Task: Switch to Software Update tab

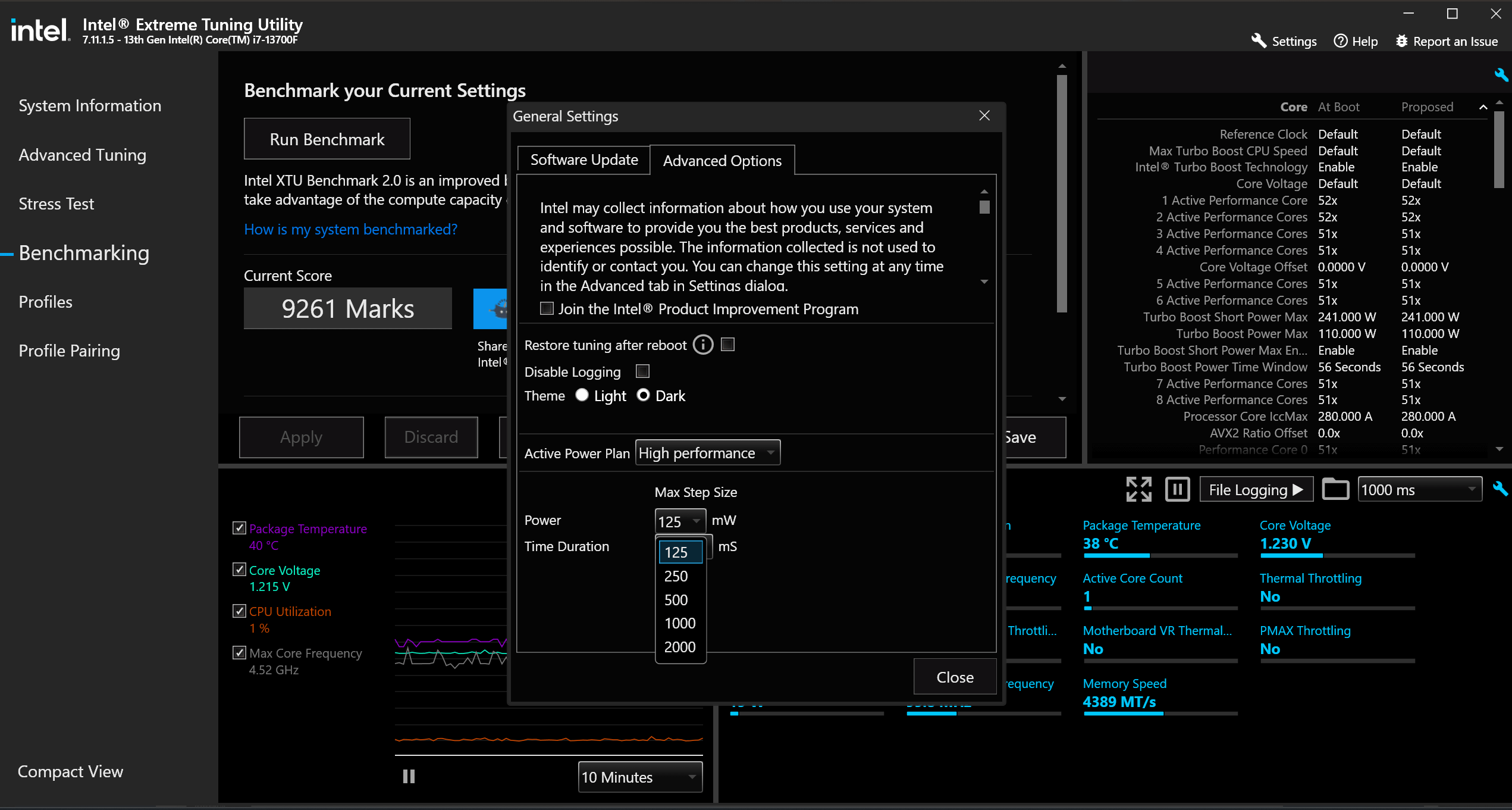Action: 584,160
